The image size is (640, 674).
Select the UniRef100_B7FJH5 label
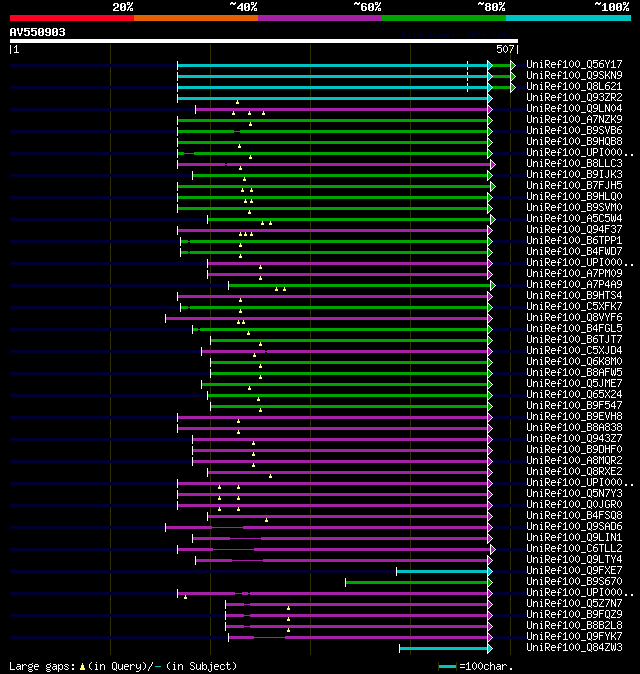point(574,185)
